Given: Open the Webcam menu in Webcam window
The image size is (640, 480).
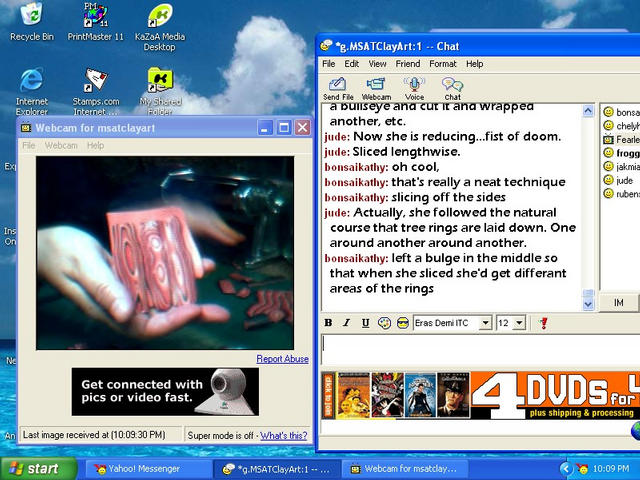Looking at the screenshot, I should pos(61,145).
